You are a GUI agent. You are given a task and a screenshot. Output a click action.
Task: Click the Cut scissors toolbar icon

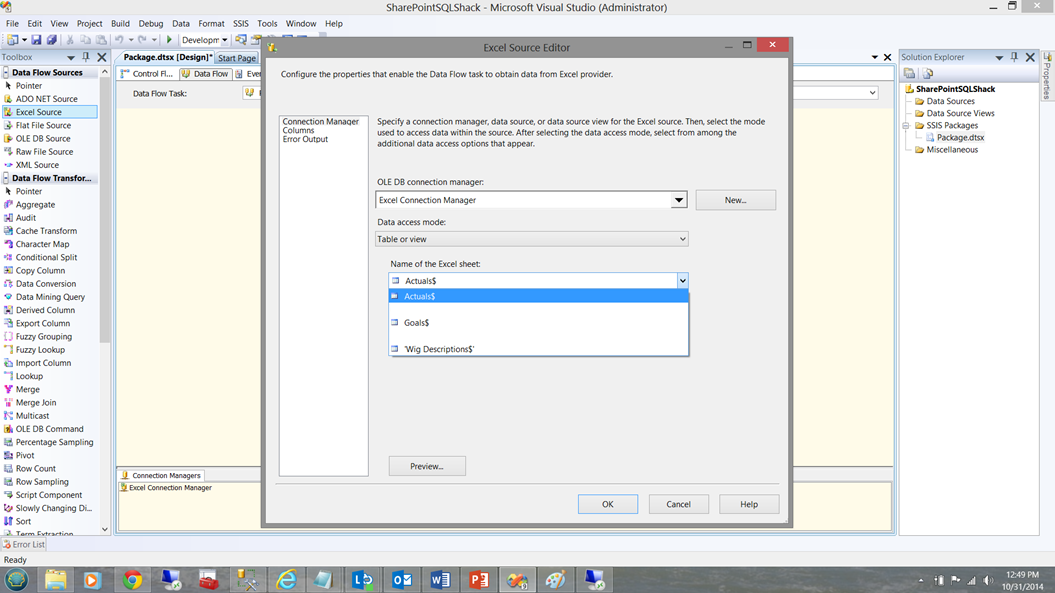tap(70, 40)
